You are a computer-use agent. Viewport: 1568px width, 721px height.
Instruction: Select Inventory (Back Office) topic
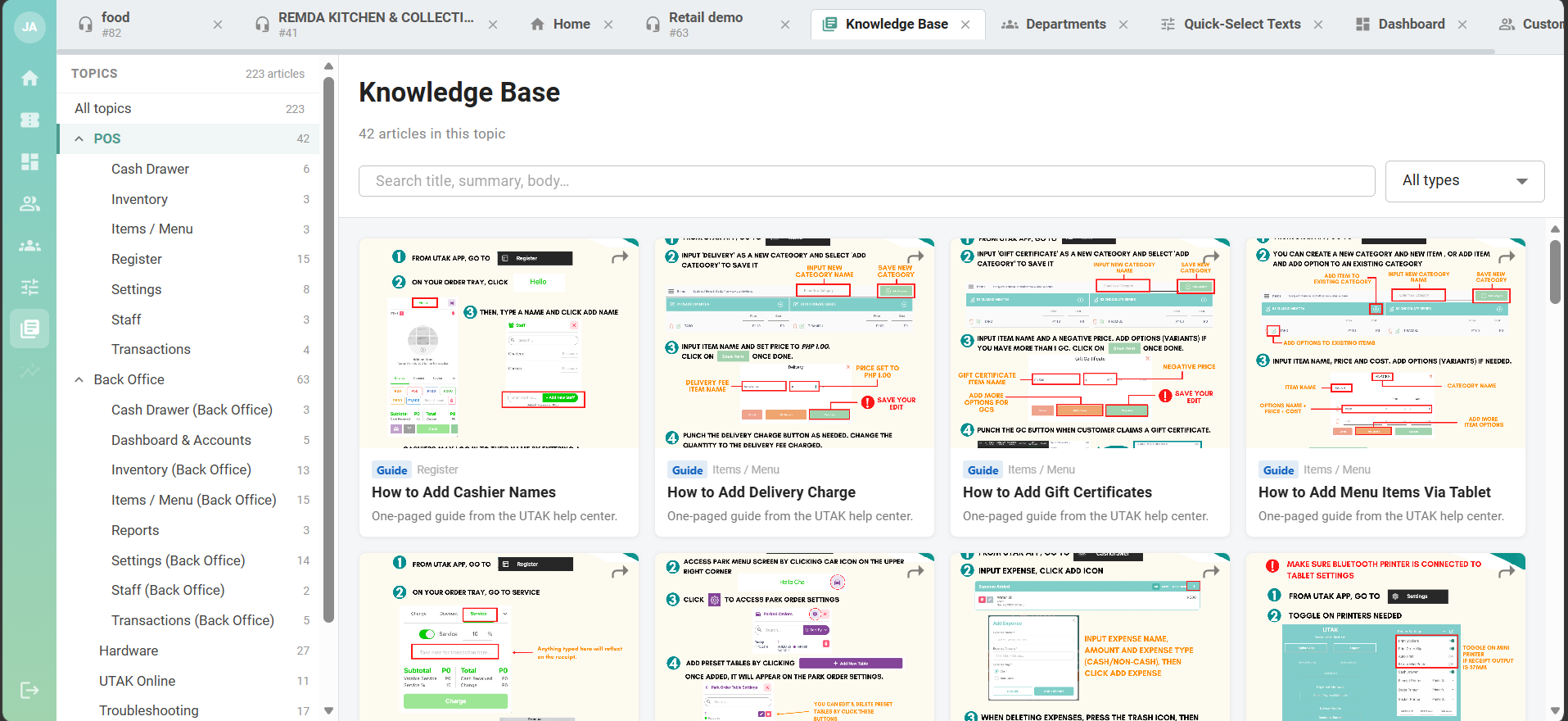coord(188,470)
